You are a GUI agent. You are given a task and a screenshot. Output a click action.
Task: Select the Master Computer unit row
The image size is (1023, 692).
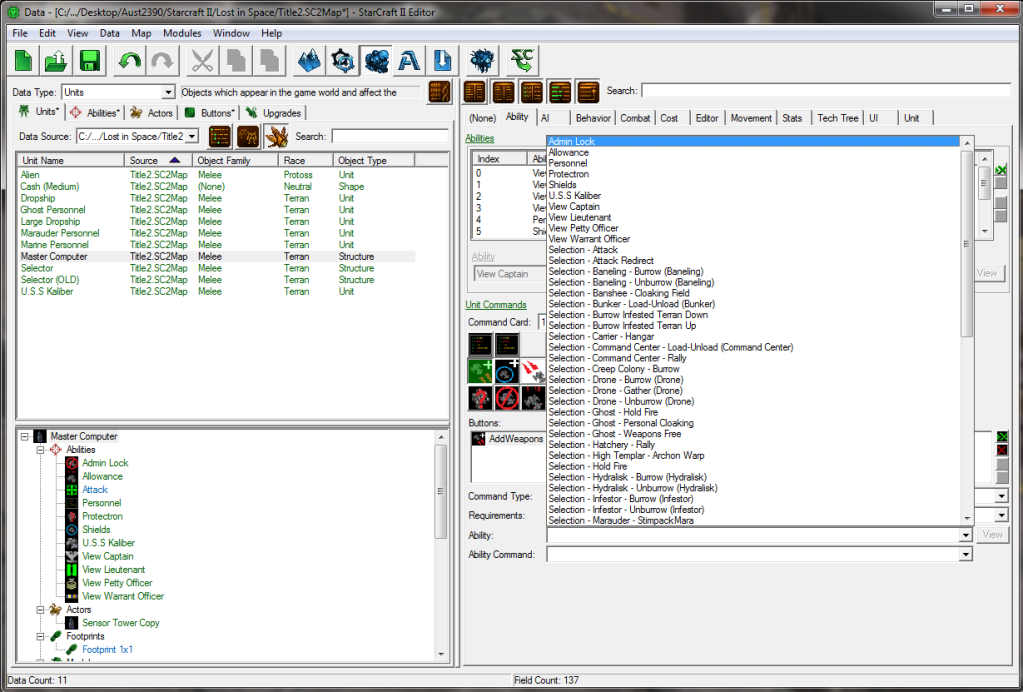click(216, 256)
